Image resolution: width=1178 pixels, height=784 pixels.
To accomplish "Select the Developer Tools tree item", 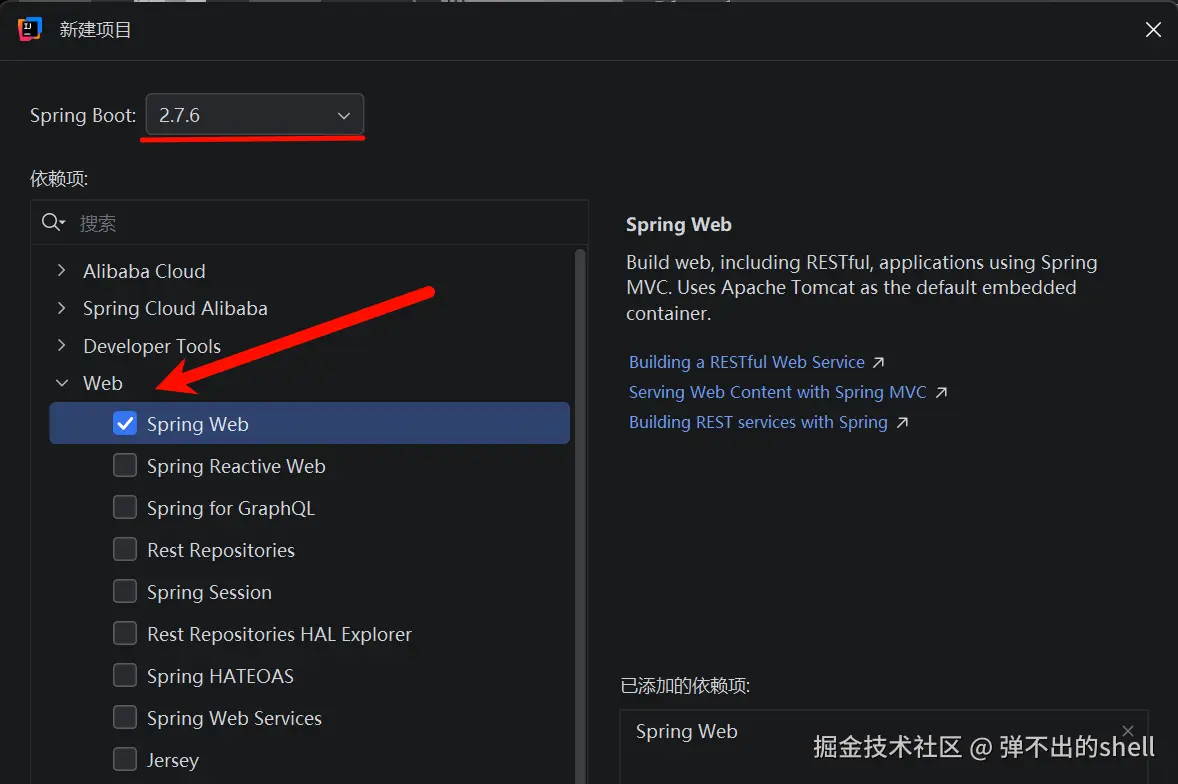I will 152,346.
